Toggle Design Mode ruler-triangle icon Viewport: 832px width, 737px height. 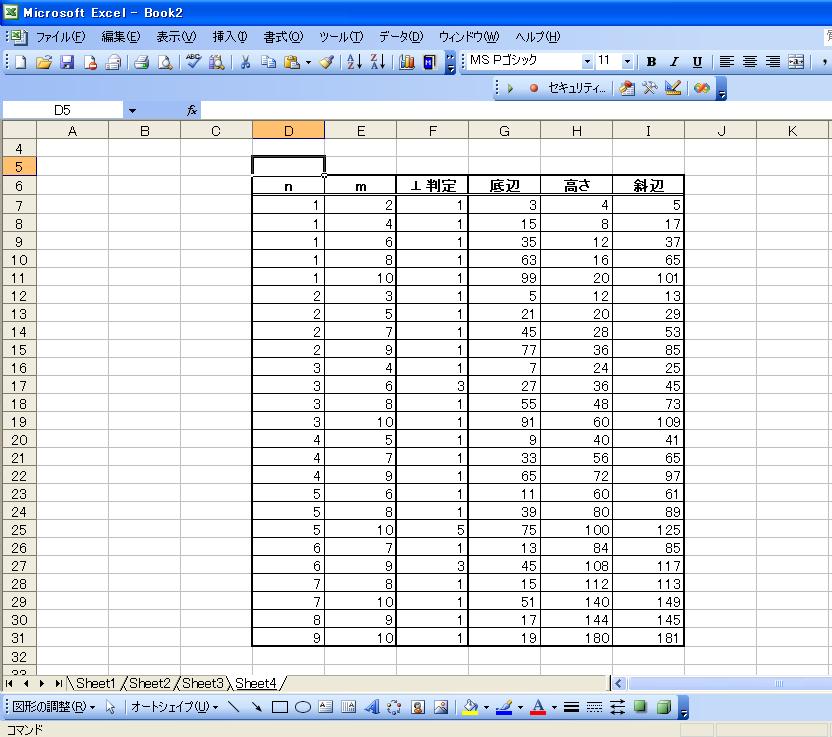(x=673, y=88)
